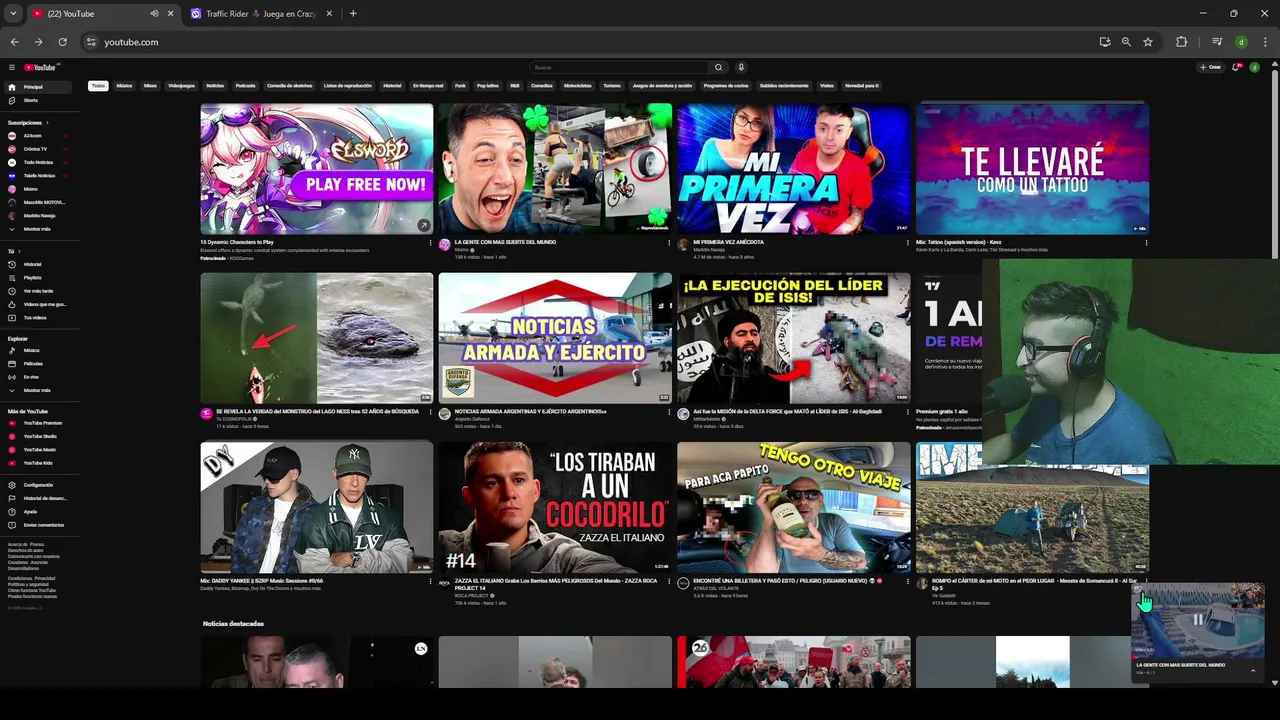
Task: Open the YouTube hamburger guide menu
Action: coord(12,67)
